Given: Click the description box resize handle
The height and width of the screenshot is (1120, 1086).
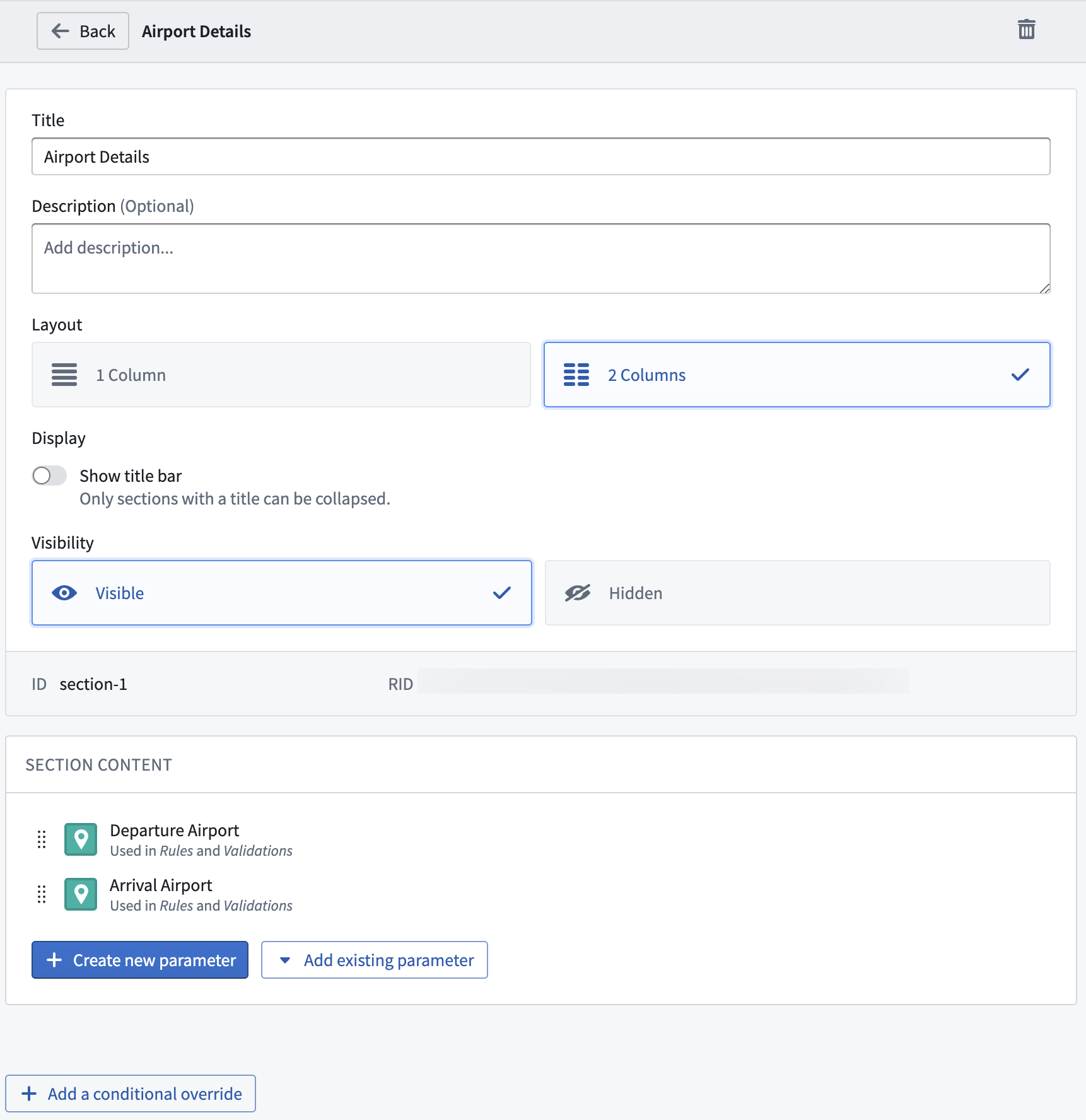Looking at the screenshot, I should point(1044,288).
